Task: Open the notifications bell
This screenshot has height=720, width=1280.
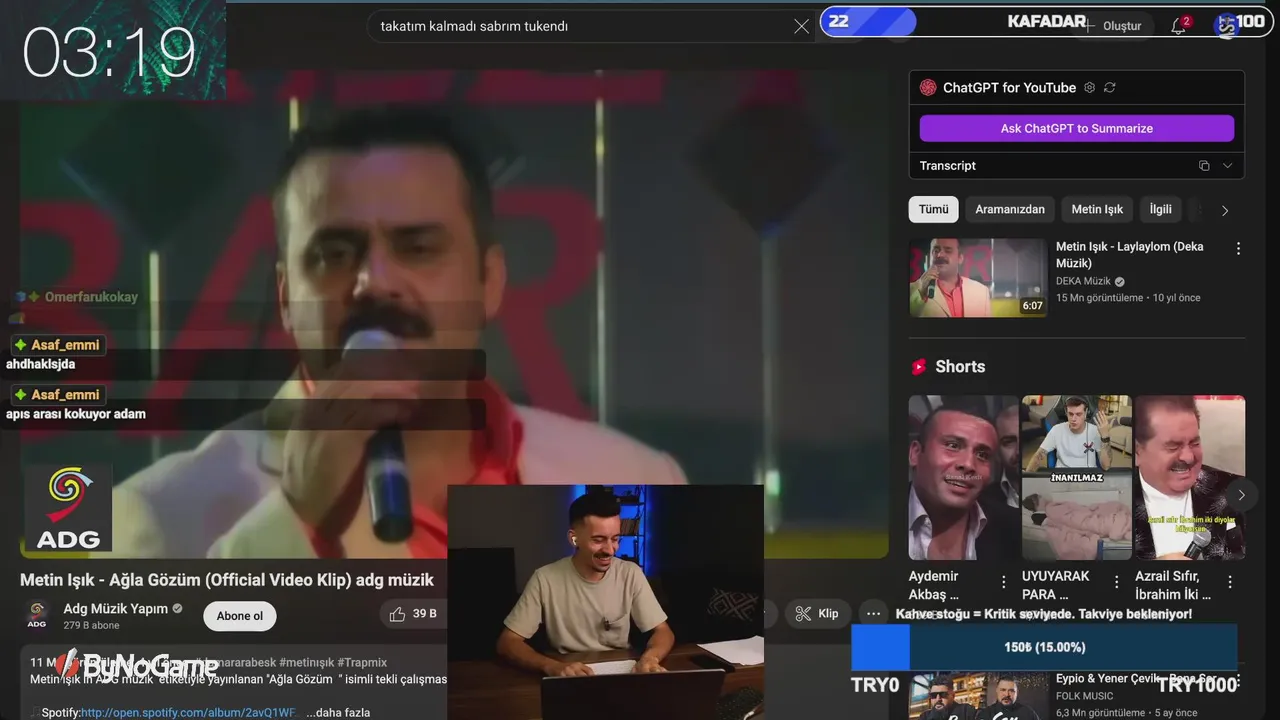Action: (x=1179, y=26)
